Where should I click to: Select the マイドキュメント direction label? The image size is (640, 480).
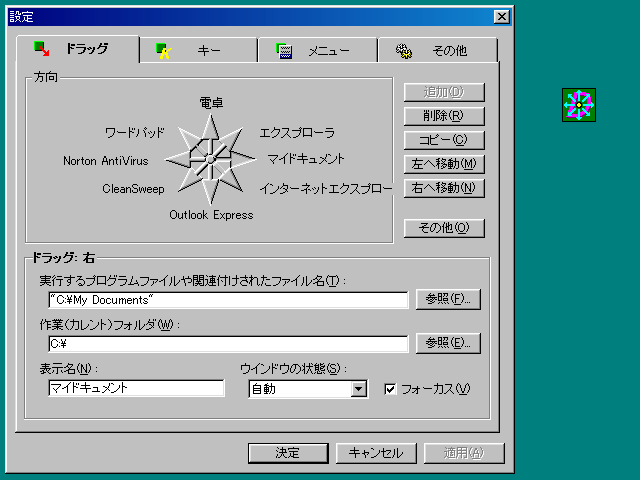306,159
